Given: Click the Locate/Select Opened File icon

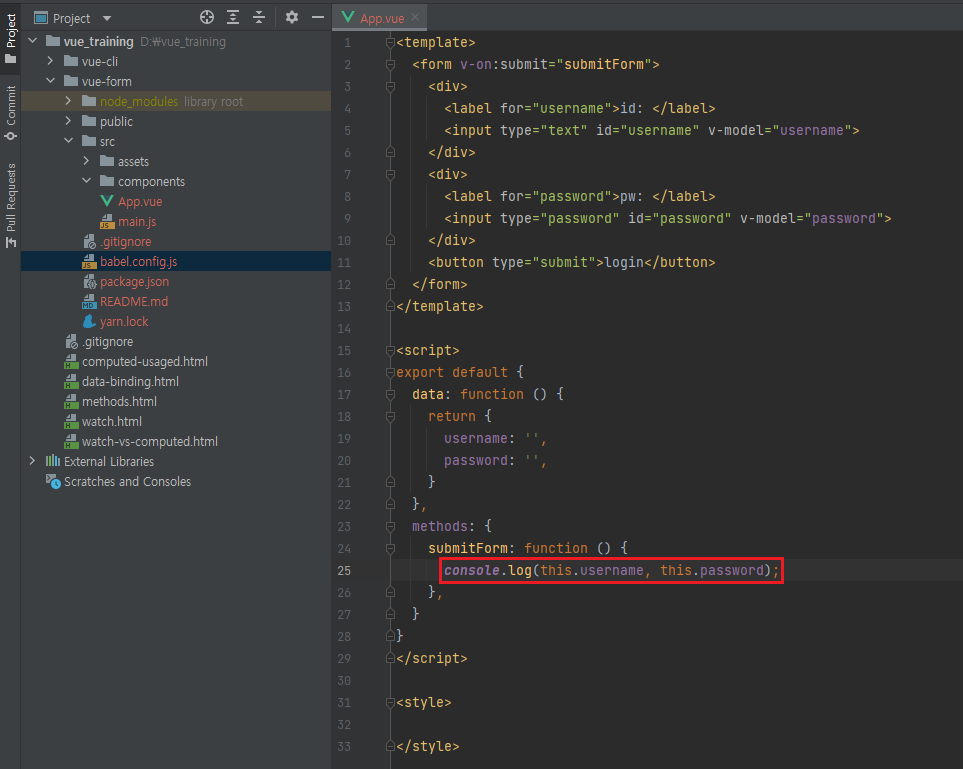Looking at the screenshot, I should pos(207,17).
